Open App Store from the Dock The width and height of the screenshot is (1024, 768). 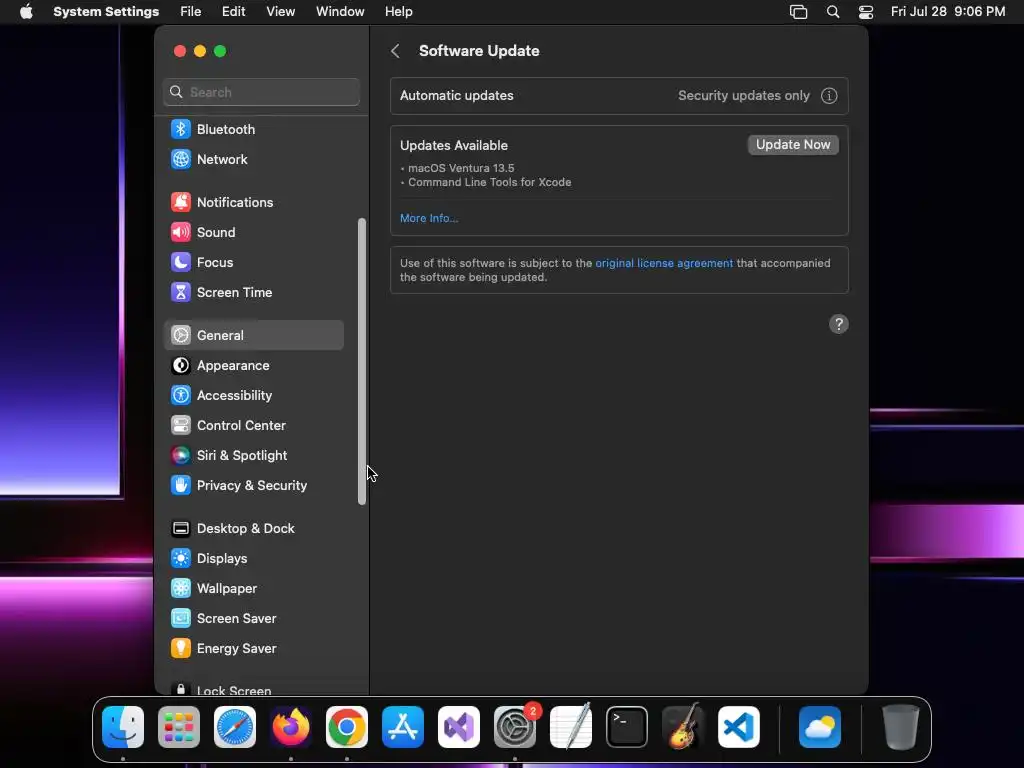point(403,727)
